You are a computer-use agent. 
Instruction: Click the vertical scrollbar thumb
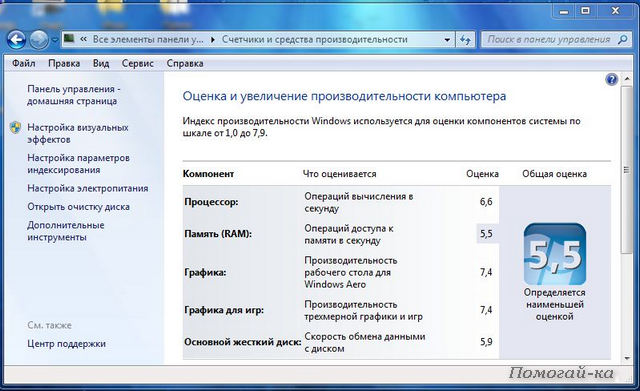(x=627, y=170)
